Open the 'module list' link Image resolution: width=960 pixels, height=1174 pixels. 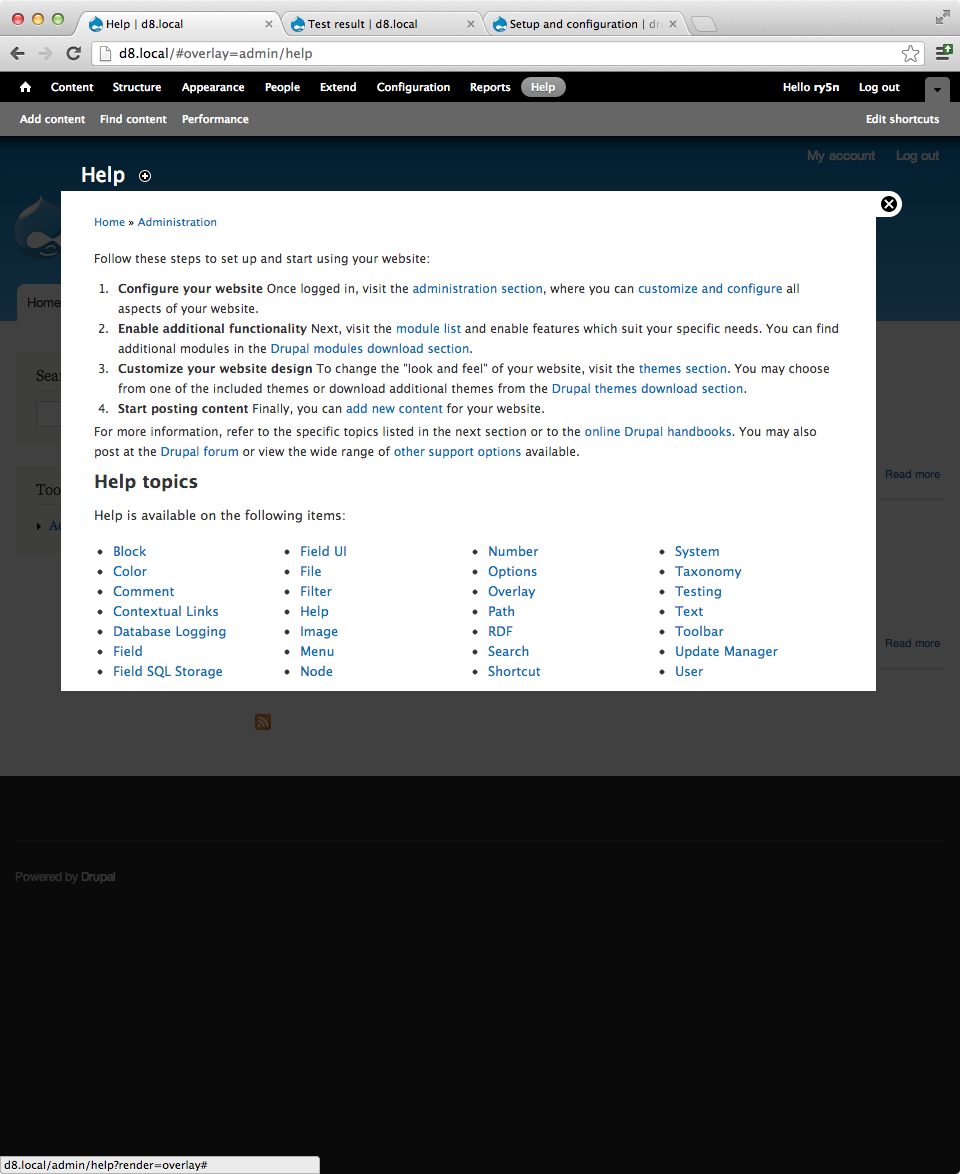pyautogui.click(x=428, y=329)
